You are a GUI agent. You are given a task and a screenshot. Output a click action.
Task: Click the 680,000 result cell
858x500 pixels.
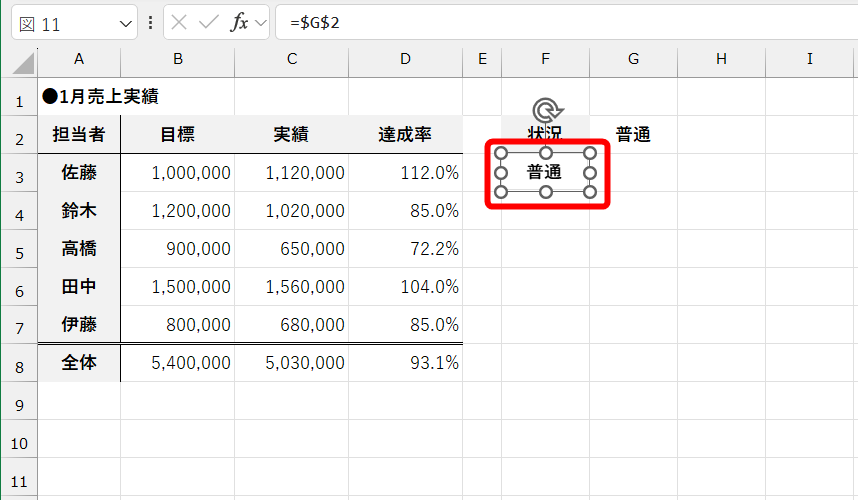(x=292, y=324)
